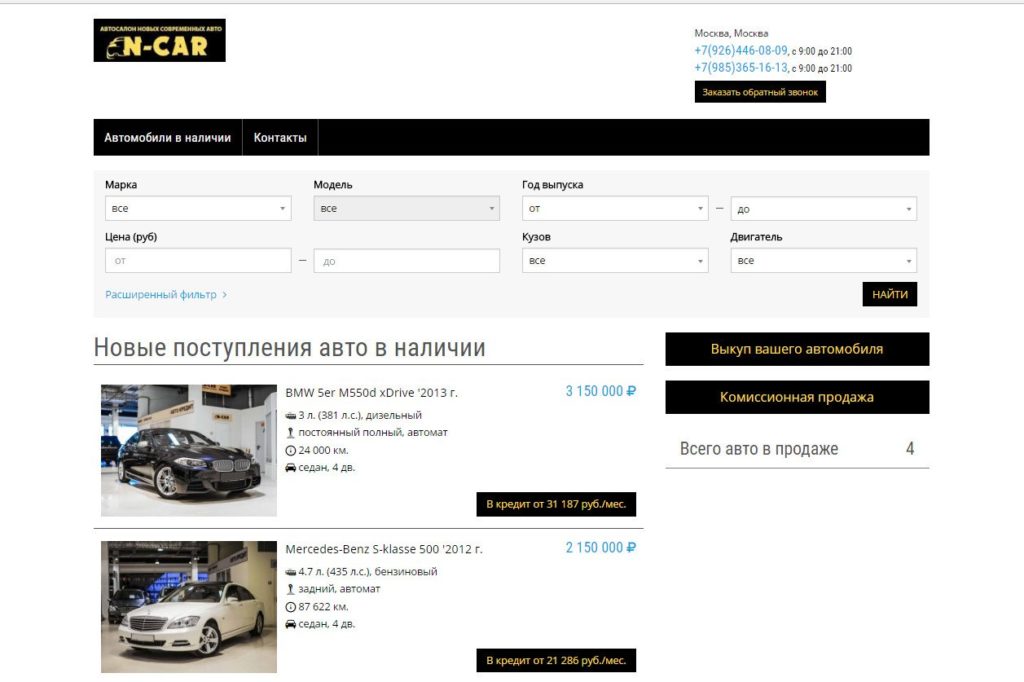Open Mercedes-Benz S-klasse 500 '2012 listing title
Image resolution: width=1024 pixels, height=682 pixels.
pyautogui.click(x=384, y=549)
